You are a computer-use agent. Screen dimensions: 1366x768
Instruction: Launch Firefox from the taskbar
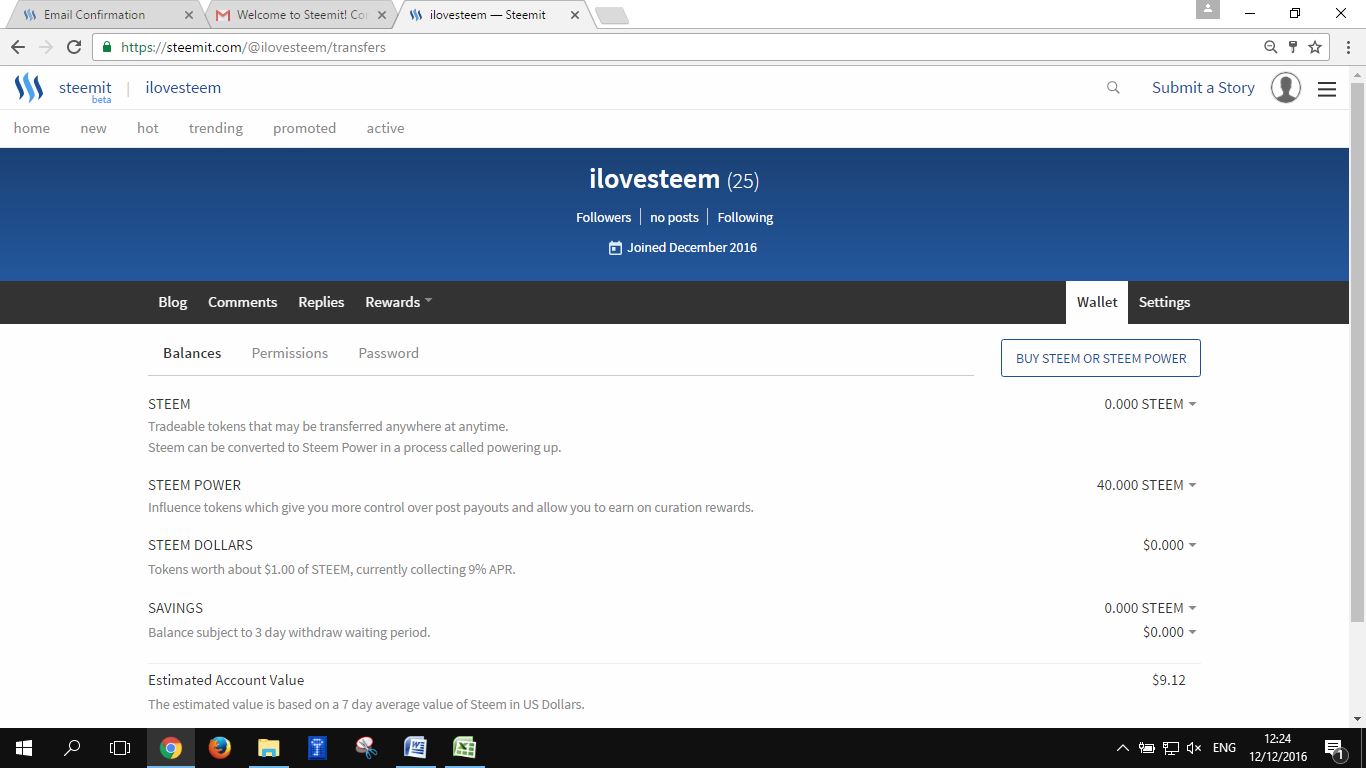(220, 748)
